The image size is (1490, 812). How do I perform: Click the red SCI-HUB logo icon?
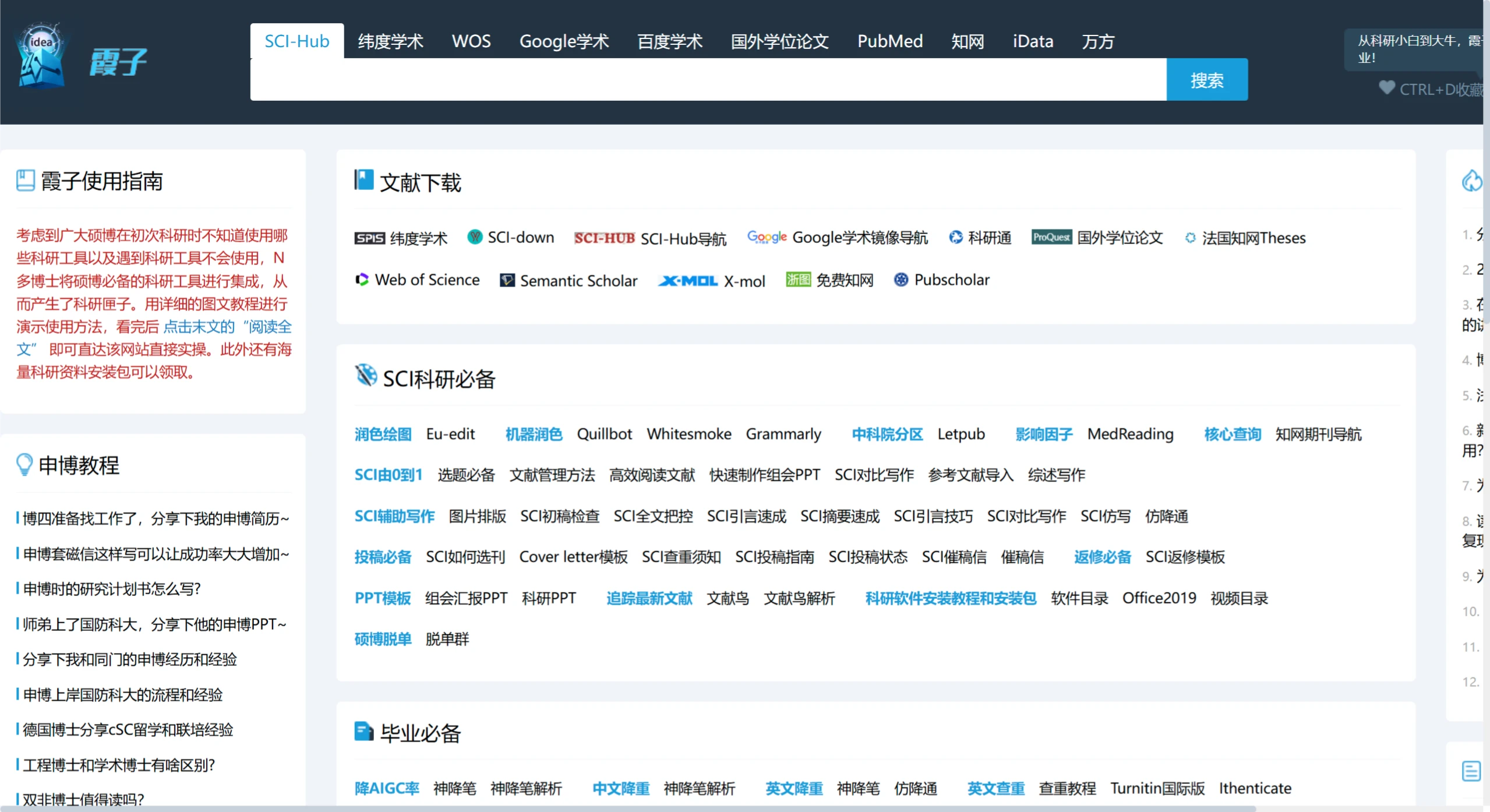coord(604,238)
